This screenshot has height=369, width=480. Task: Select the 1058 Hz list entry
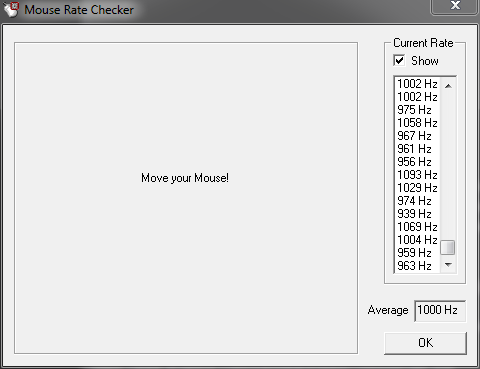point(417,123)
